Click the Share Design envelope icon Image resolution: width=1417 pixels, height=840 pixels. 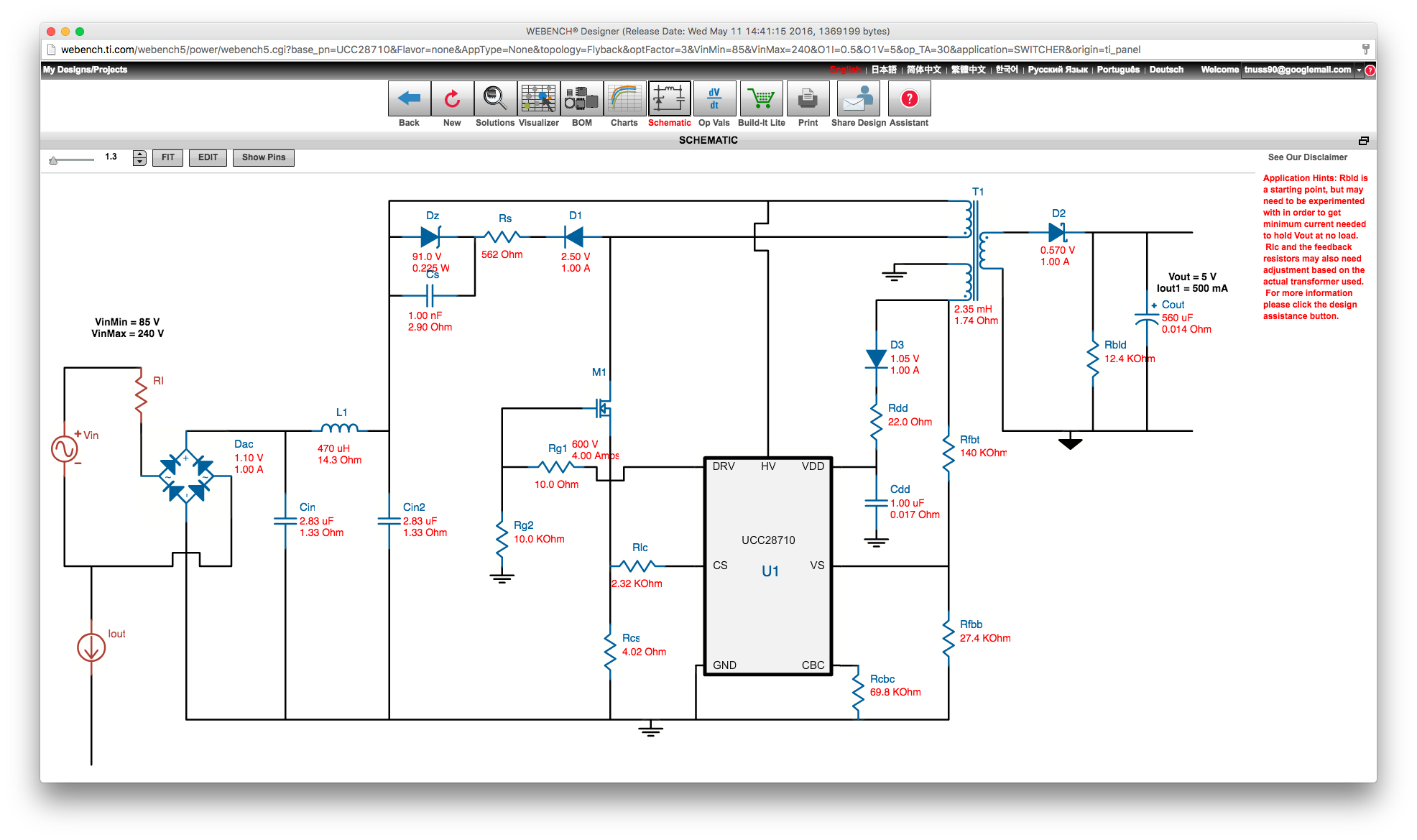pyautogui.click(x=858, y=98)
